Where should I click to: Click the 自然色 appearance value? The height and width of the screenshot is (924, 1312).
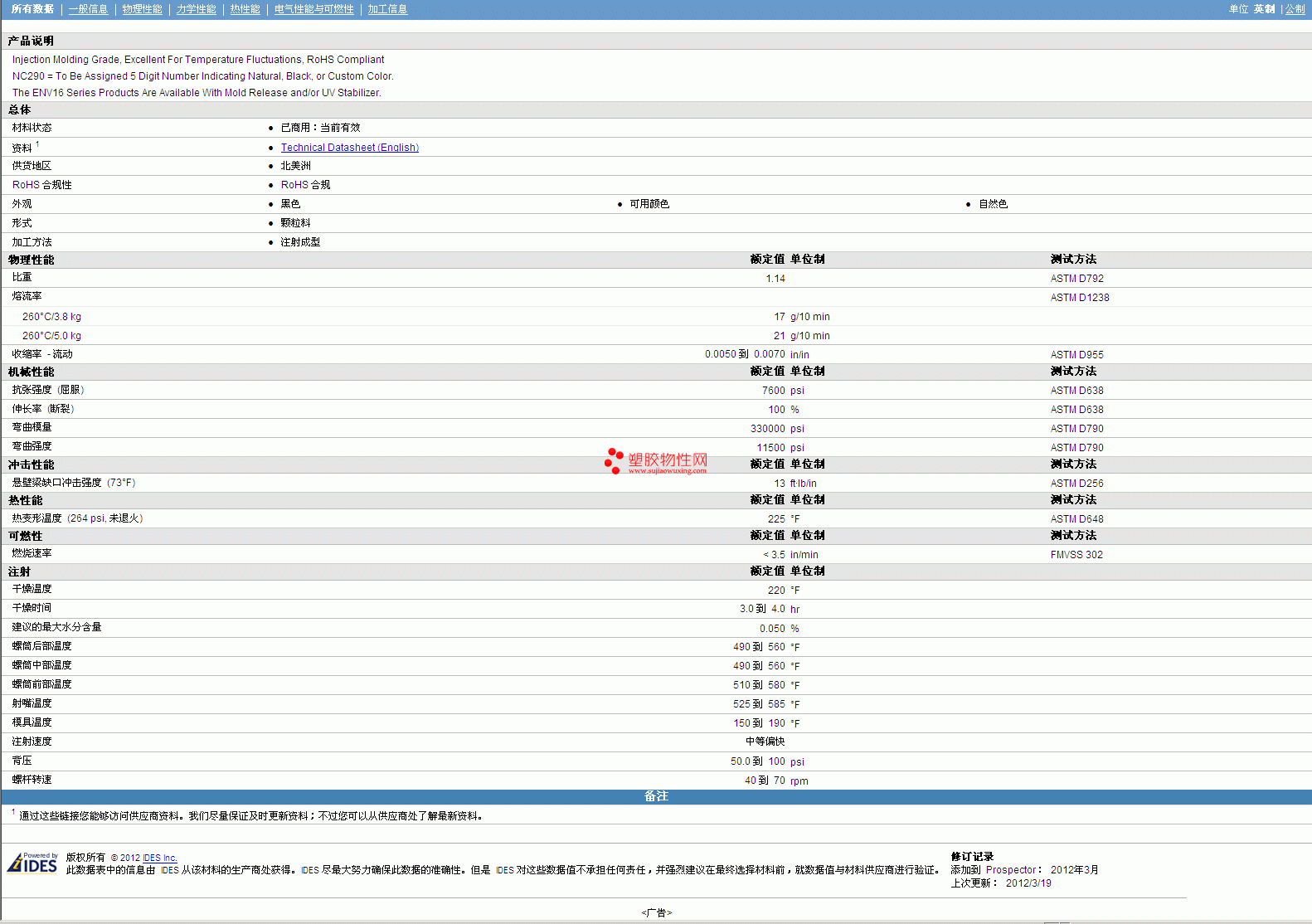993,205
